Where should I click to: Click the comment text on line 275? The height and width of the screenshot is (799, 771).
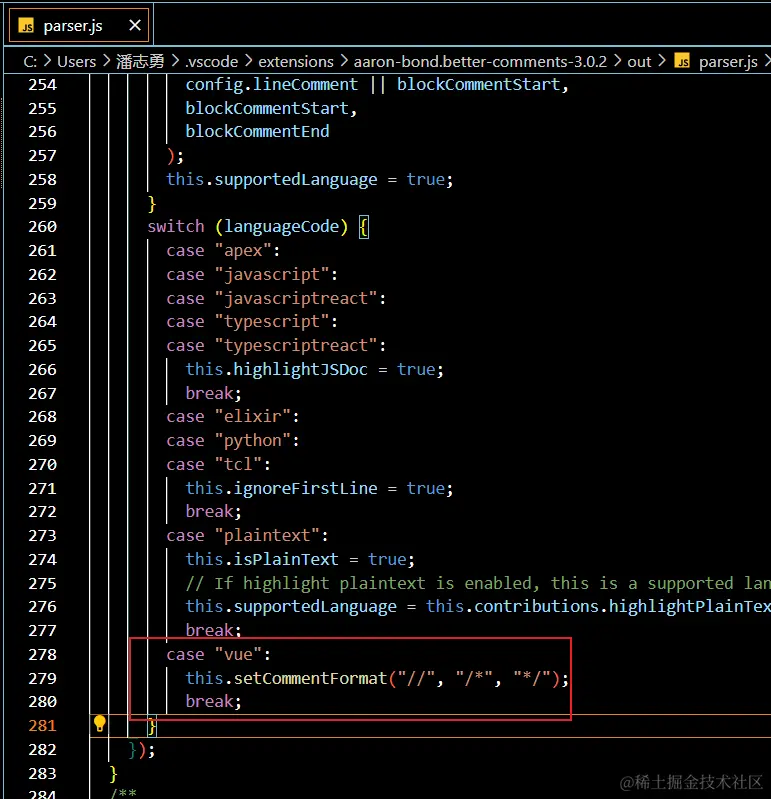click(x=478, y=583)
